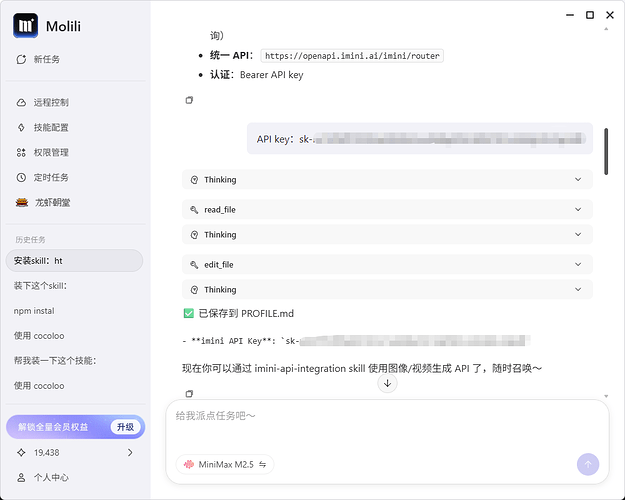Select history task 帮我装一下这个技能:
Image resolution: width=625 pixels, height=500 pixels.
74,361
